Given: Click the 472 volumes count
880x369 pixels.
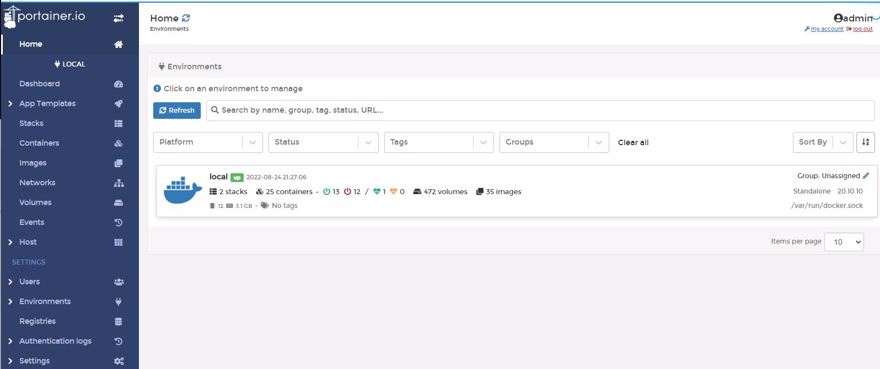Looking at the screenshot, I should [x=440, y=192].
